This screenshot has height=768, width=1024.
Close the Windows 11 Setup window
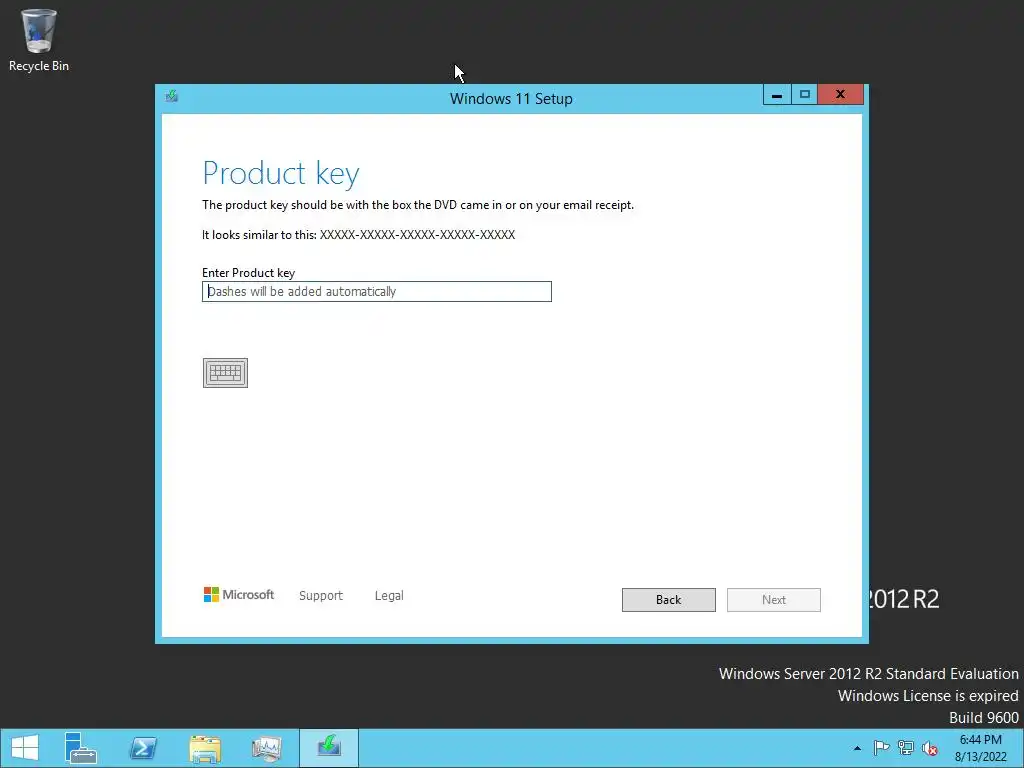click(x=840, y=95)
